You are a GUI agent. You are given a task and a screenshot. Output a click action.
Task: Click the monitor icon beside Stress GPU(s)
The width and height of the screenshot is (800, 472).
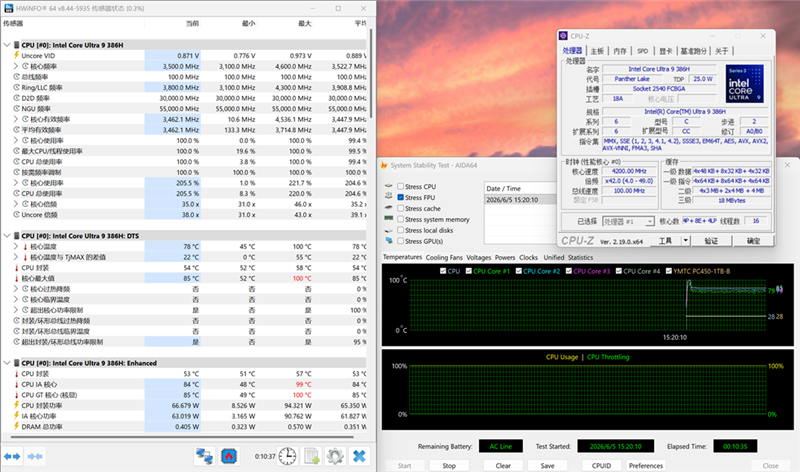point(388,241)
